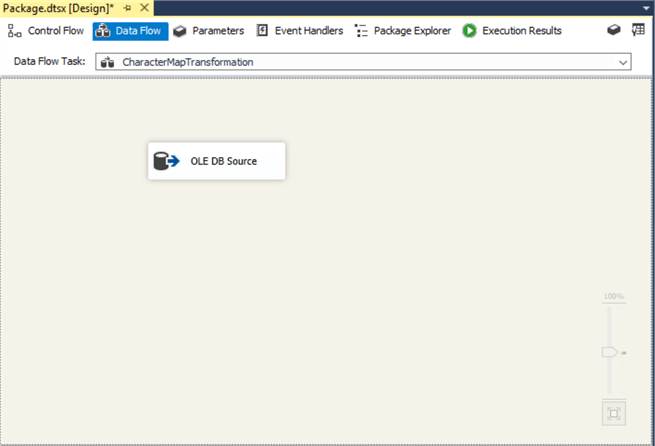The height and width of the screenshot is (446, 655).
Task: Click the 100% zoom level label
Action: (x=614, y=296)
